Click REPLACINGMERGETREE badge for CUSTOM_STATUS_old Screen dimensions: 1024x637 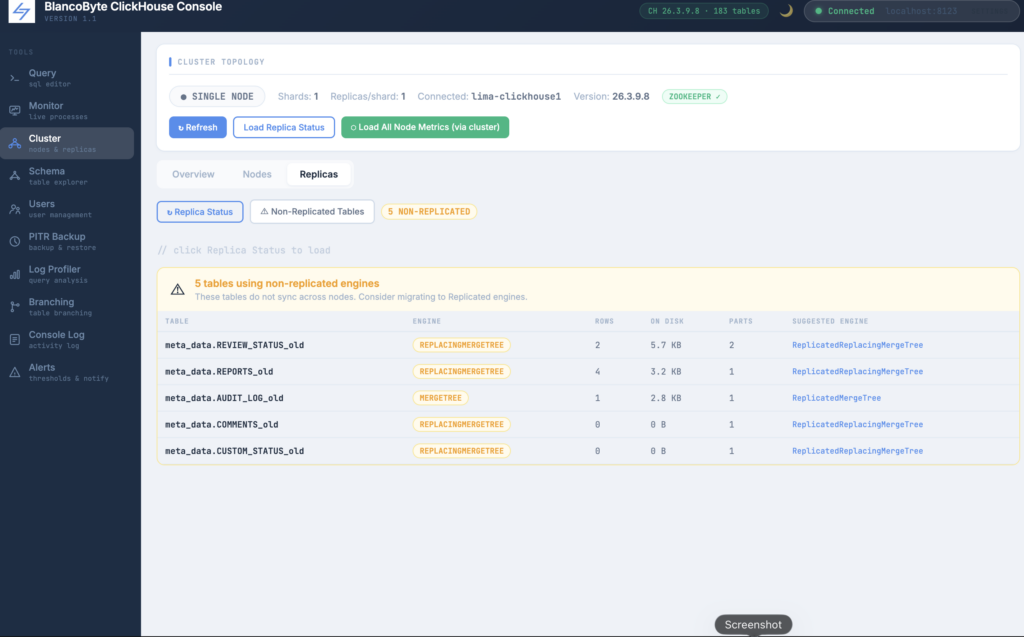(x=462, y=451)
